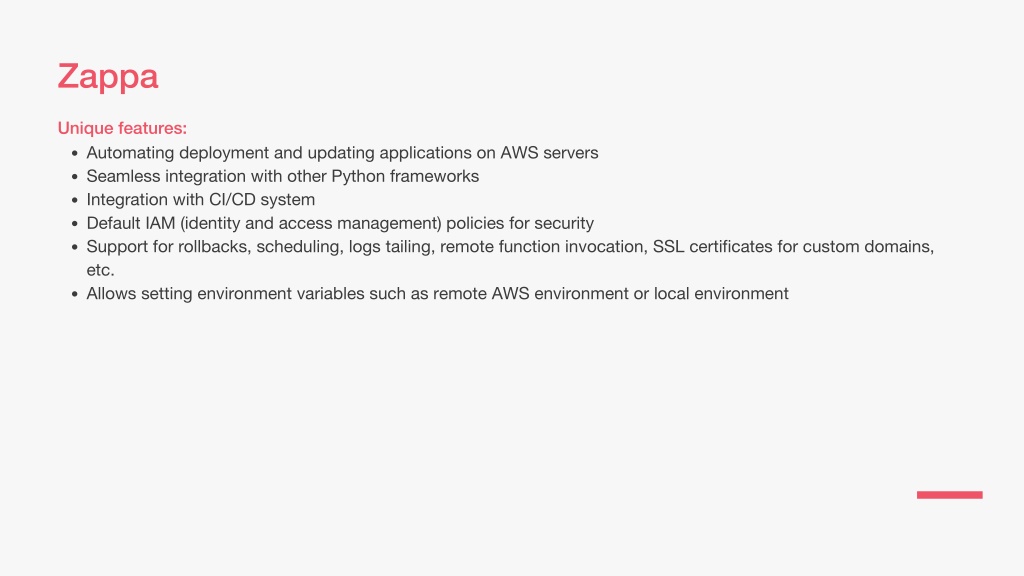Click the bullet about automating deployment on AWS
Viewport: 1024px width, 576px height.
342,153
